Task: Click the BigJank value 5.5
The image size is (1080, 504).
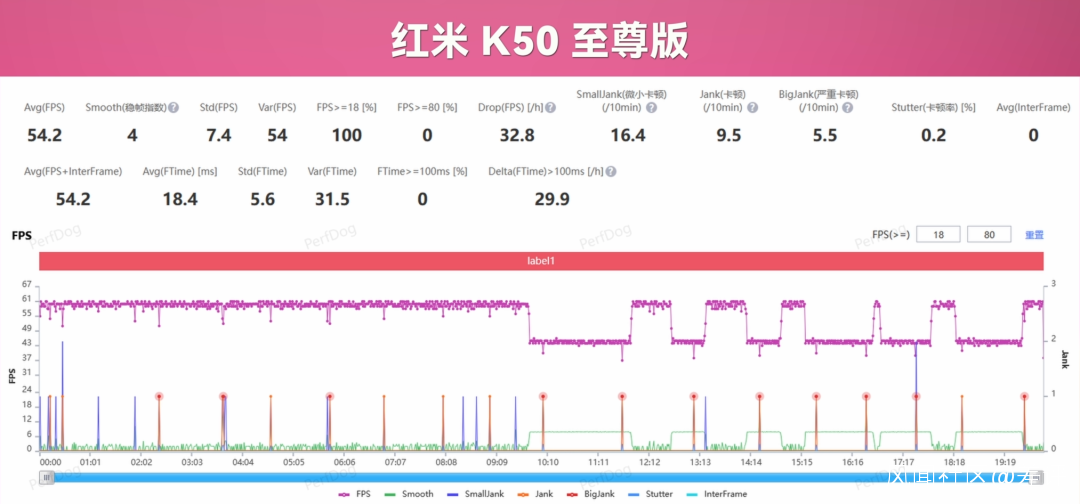Action: click(x=824, y=136)
